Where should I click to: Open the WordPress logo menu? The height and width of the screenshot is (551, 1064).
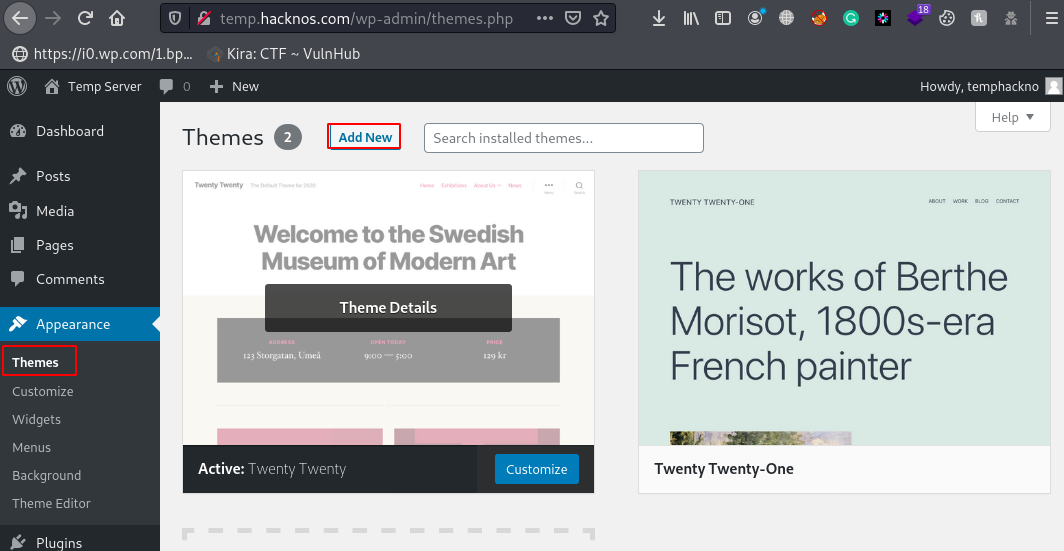point(17,86)
